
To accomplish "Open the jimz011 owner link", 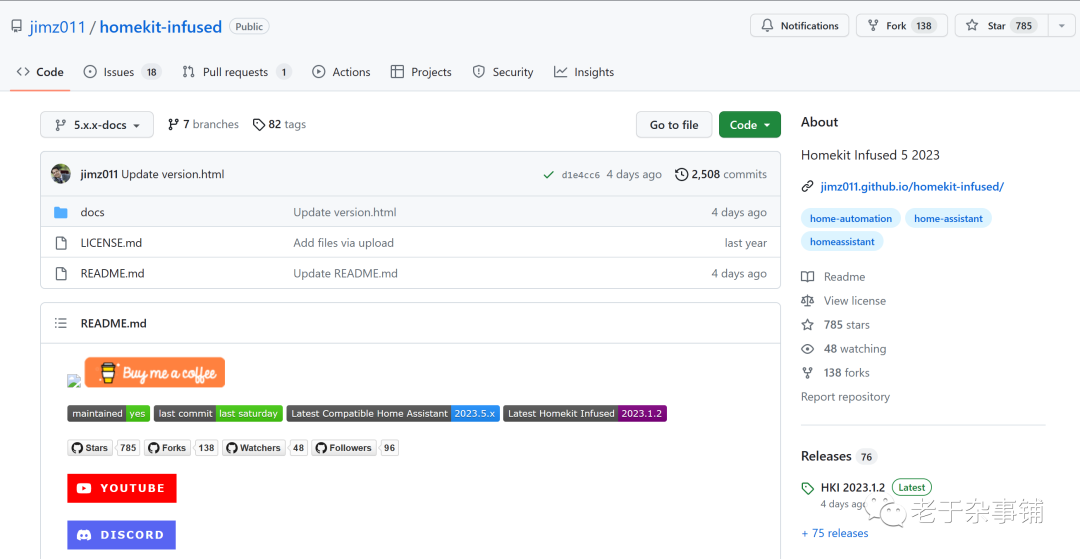I will coord(57,27).
